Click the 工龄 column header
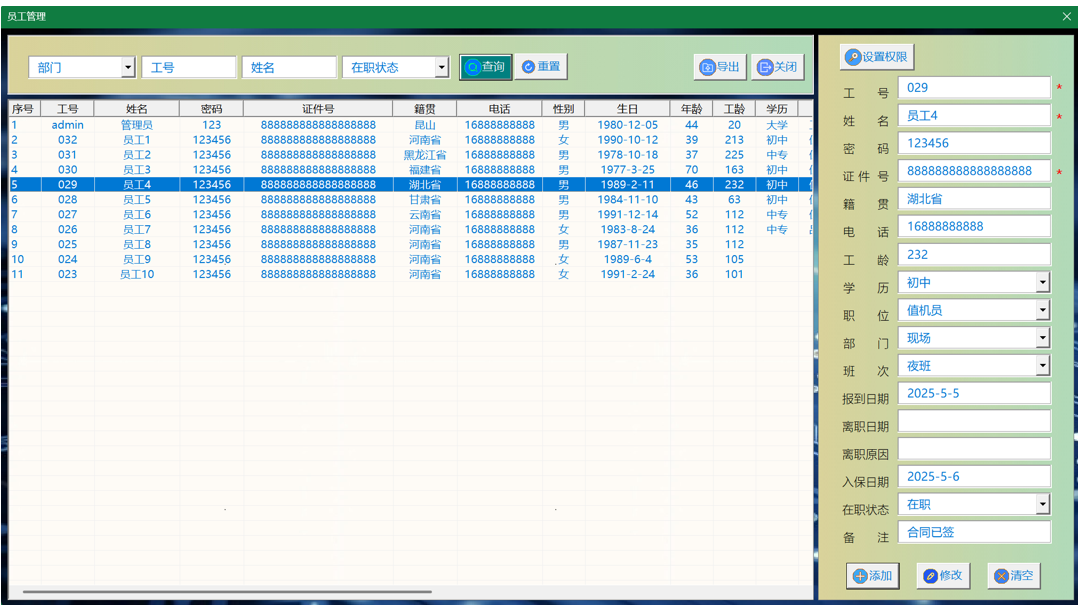The image size is (1078, 606). [x=734, y=109]
